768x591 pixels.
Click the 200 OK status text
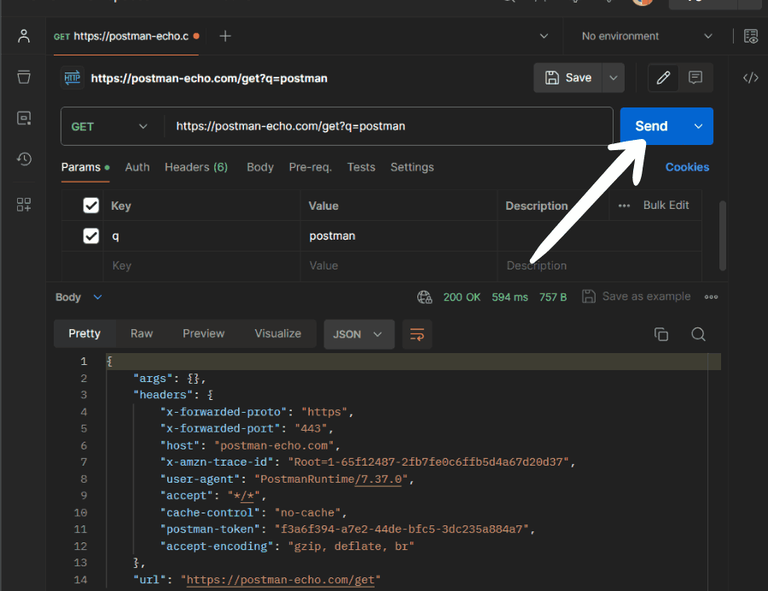[461, 297]
